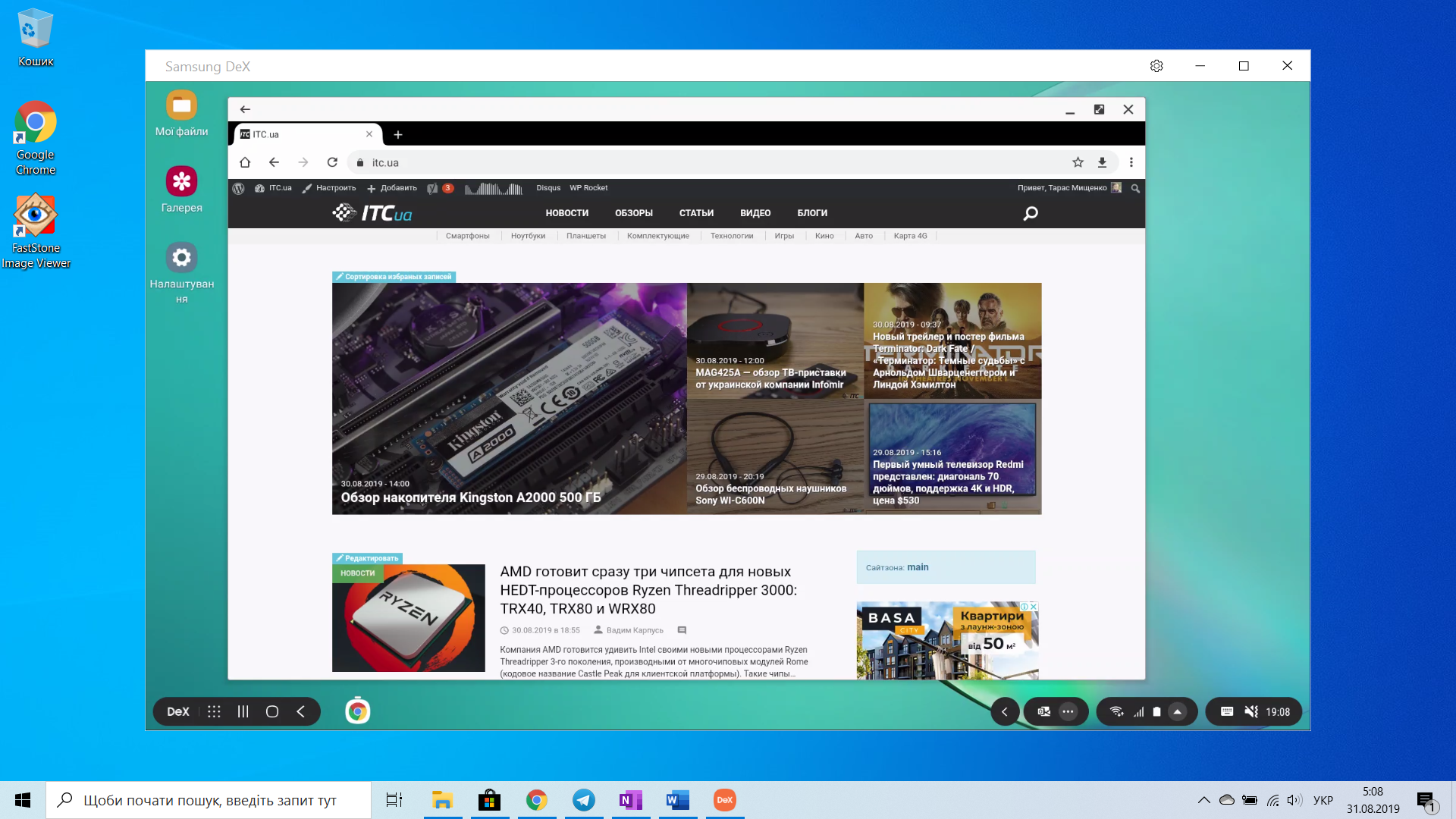This screenshot has width=1456, height=819.
Task: Click Настроить in WordPress admin bar
Action: click(329, 188)
